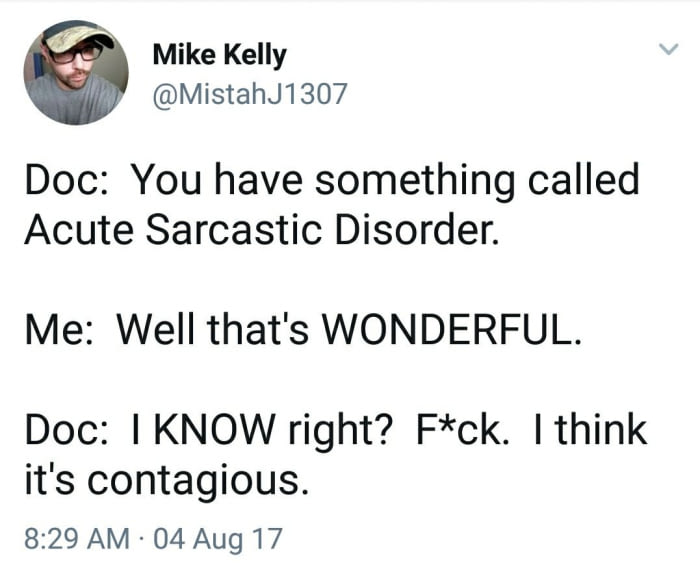Open Mike Kelly's profile picture

point(76,72)
